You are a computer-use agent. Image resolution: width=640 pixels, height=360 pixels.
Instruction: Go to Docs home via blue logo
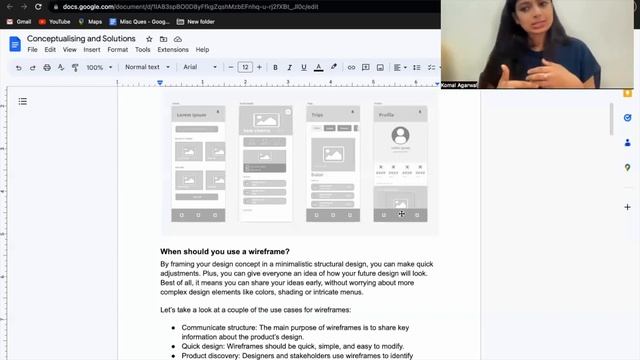[15, 44]
